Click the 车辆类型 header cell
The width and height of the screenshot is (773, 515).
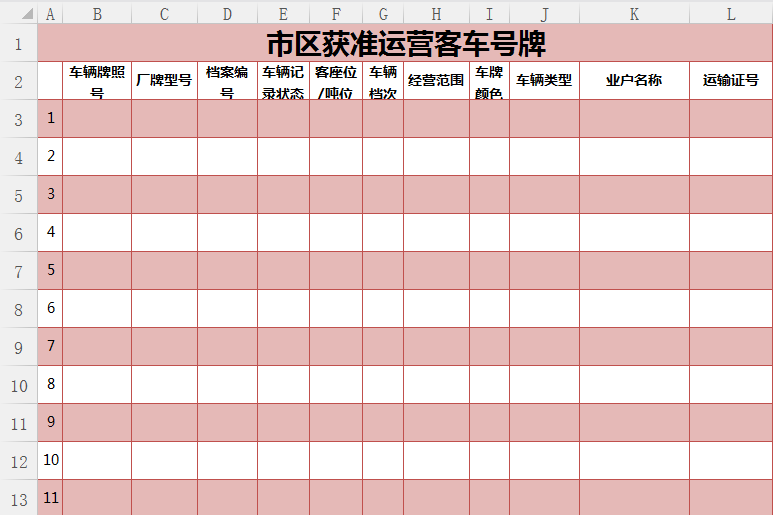coord(544,81)
